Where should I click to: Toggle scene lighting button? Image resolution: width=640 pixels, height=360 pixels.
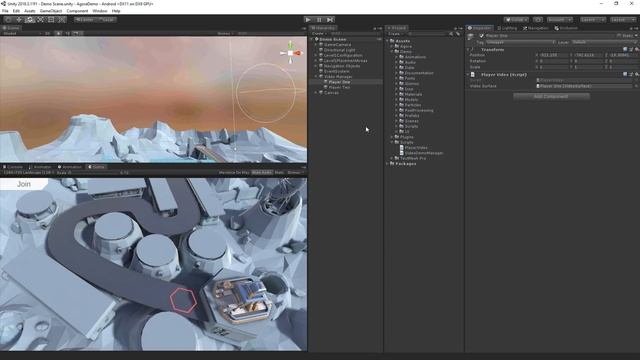(x=58, y=33)
